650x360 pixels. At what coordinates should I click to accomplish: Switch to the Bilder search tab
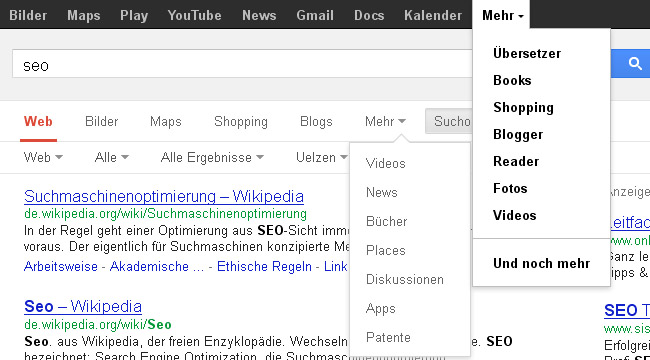pos(102,122)
